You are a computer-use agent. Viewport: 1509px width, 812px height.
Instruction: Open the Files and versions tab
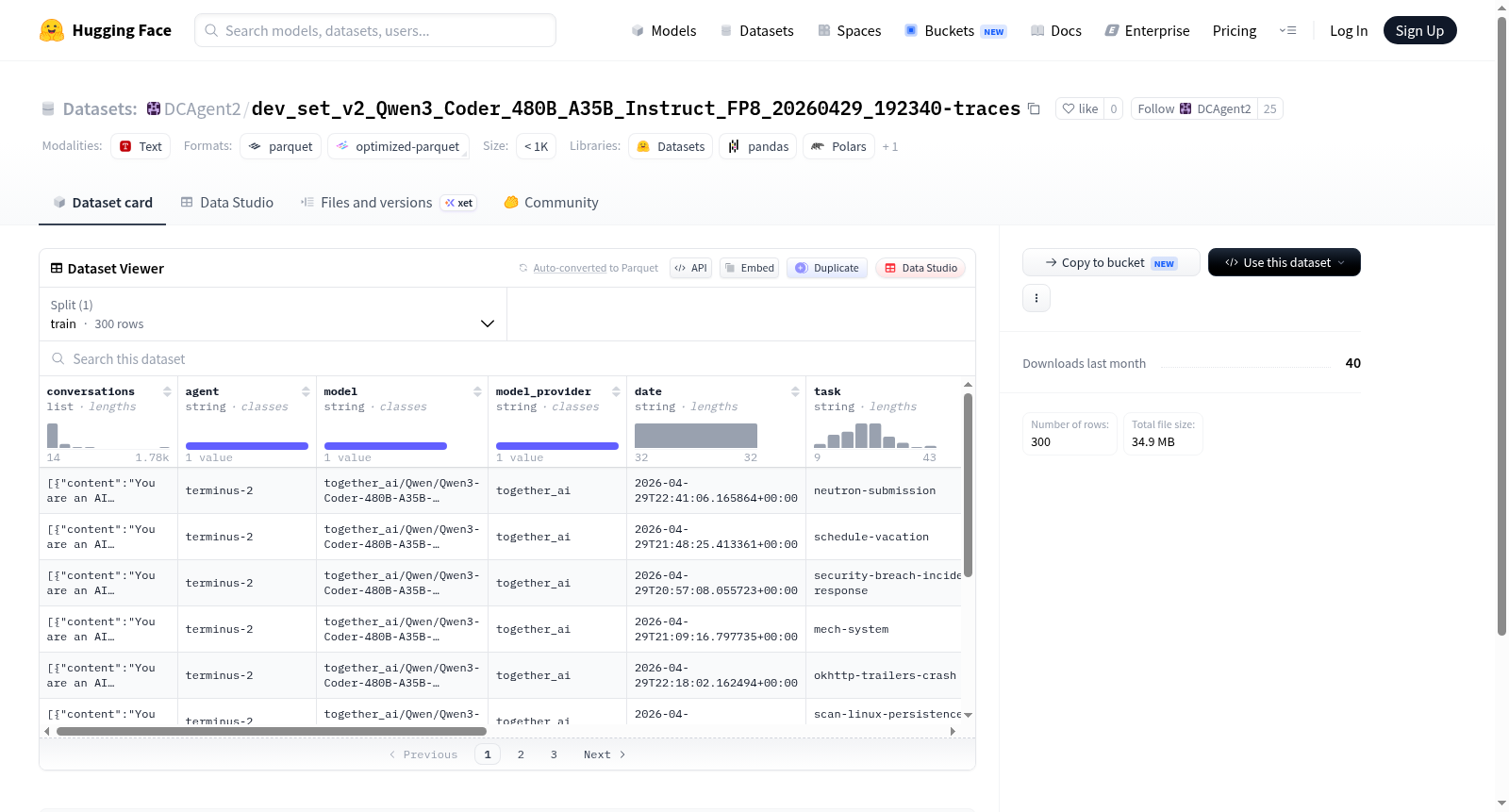(388, 203)
